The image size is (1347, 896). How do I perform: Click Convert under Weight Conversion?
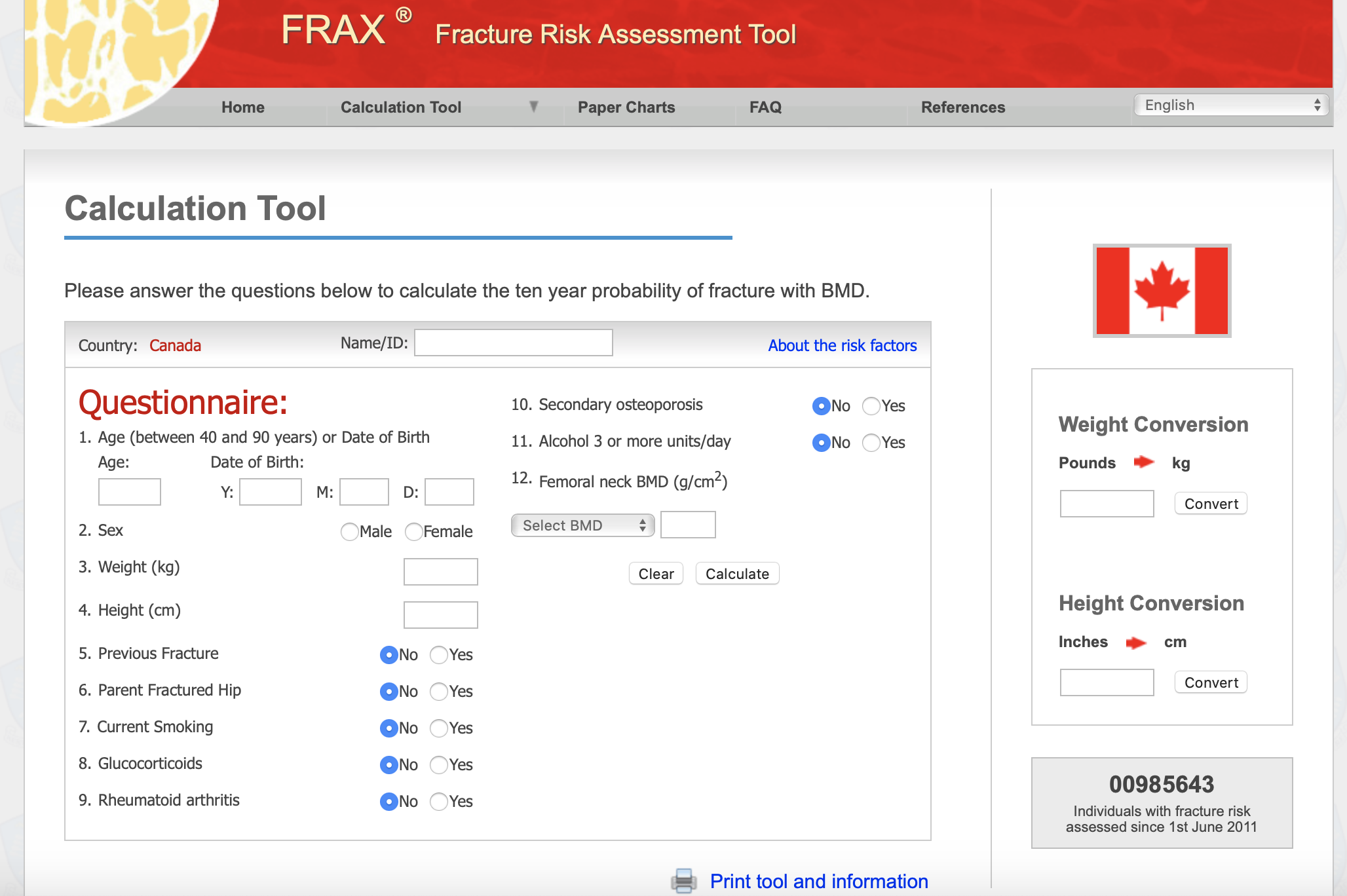click(1211, 504)
